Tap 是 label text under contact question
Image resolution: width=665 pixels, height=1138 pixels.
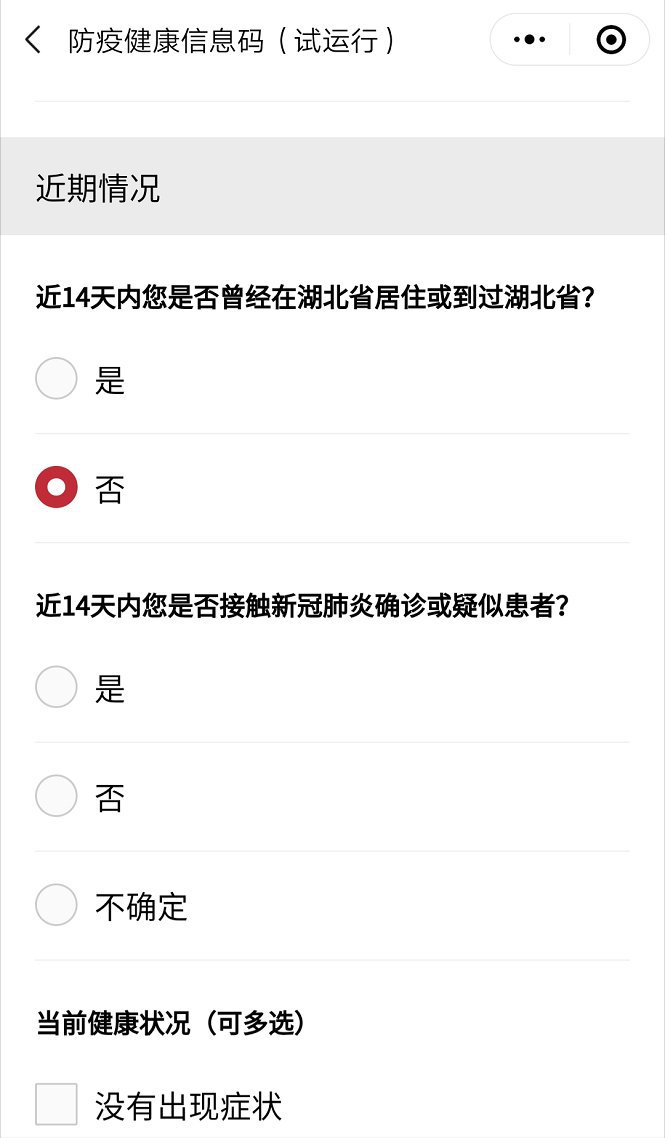pyautogui.click(x=110, y=688)
